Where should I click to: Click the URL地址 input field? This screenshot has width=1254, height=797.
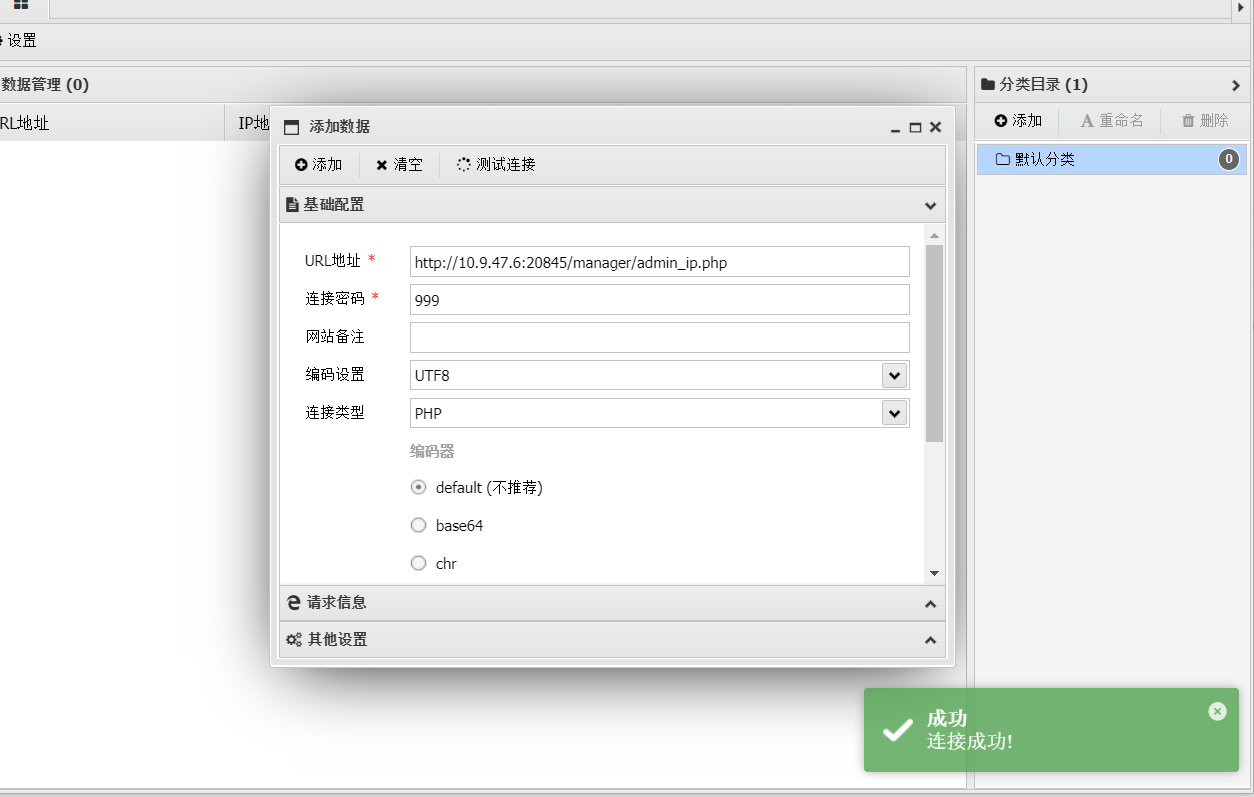pos(659,262)
